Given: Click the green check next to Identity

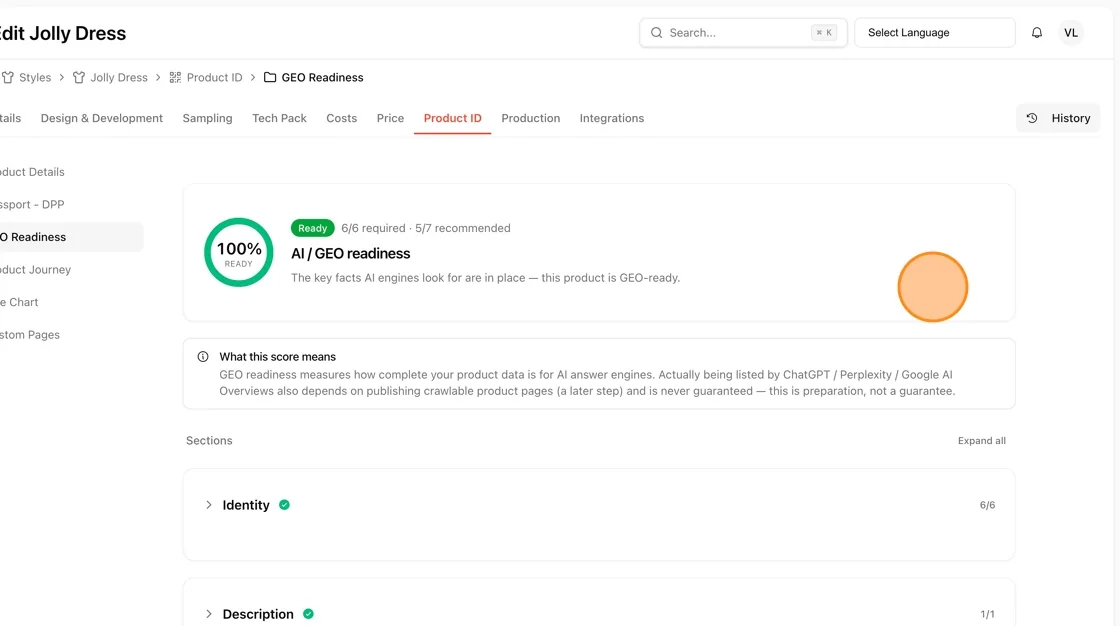Looking at the screenshot, I should coord(284,505).
